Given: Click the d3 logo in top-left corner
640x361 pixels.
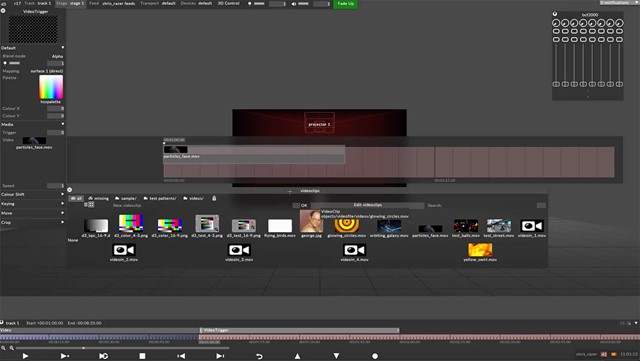Looking at the screenshot, I should [4, 3].
